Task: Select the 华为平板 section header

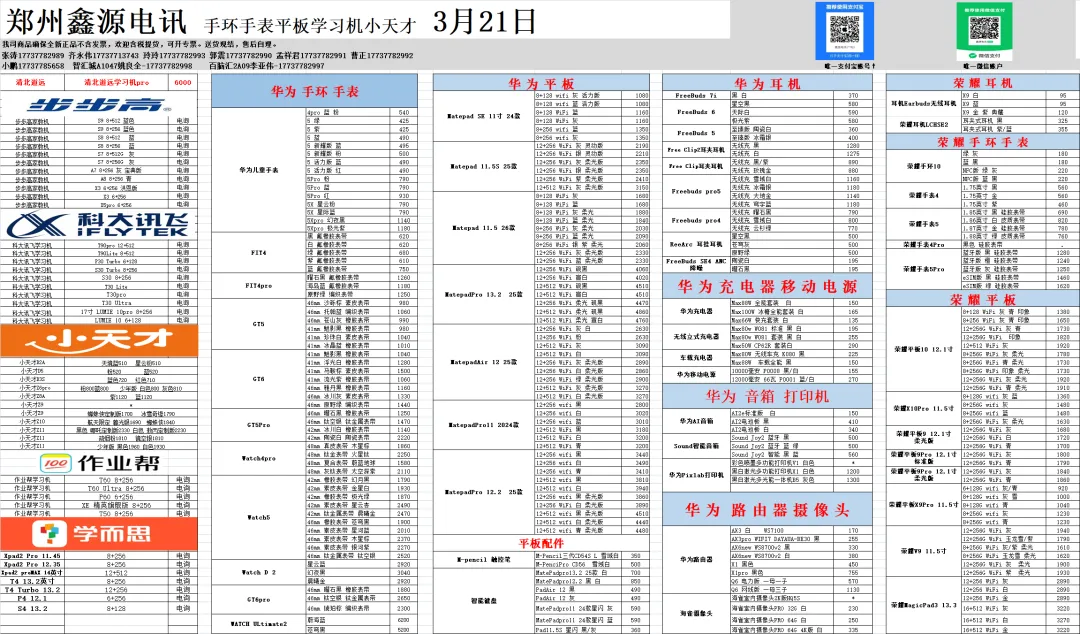Action: click(541, 83)
